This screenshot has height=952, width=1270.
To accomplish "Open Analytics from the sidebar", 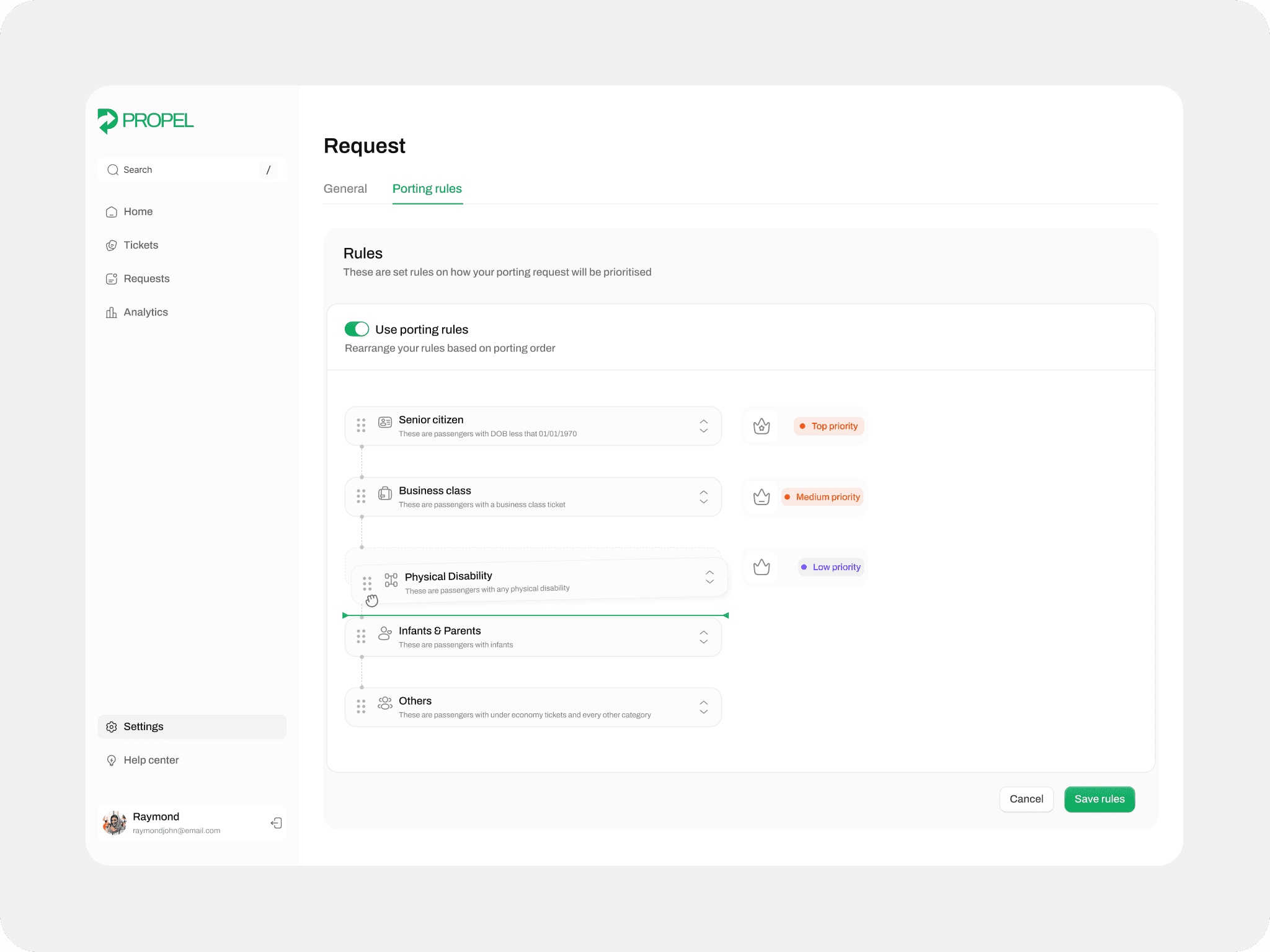I will click(145, 312).
